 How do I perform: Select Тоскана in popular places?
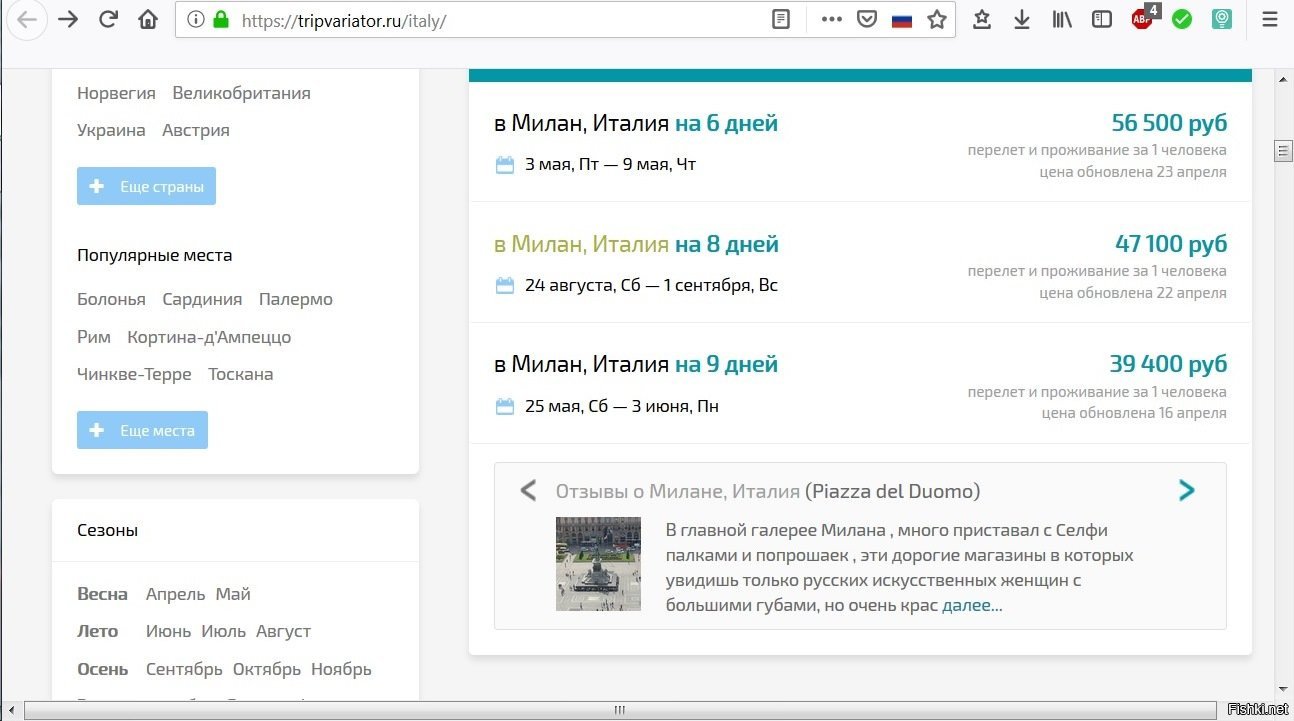(x=241, y=374)
